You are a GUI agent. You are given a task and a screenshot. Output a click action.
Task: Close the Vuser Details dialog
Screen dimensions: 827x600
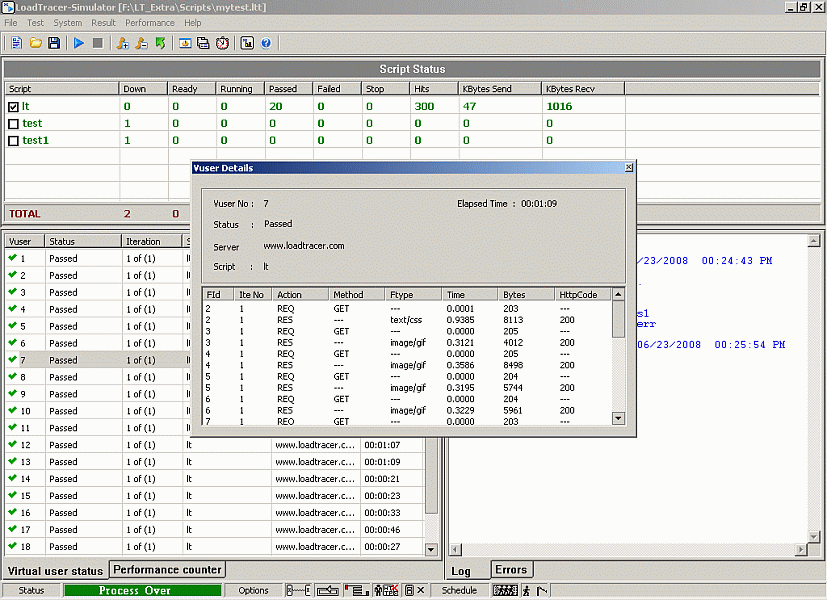(629, 168)
